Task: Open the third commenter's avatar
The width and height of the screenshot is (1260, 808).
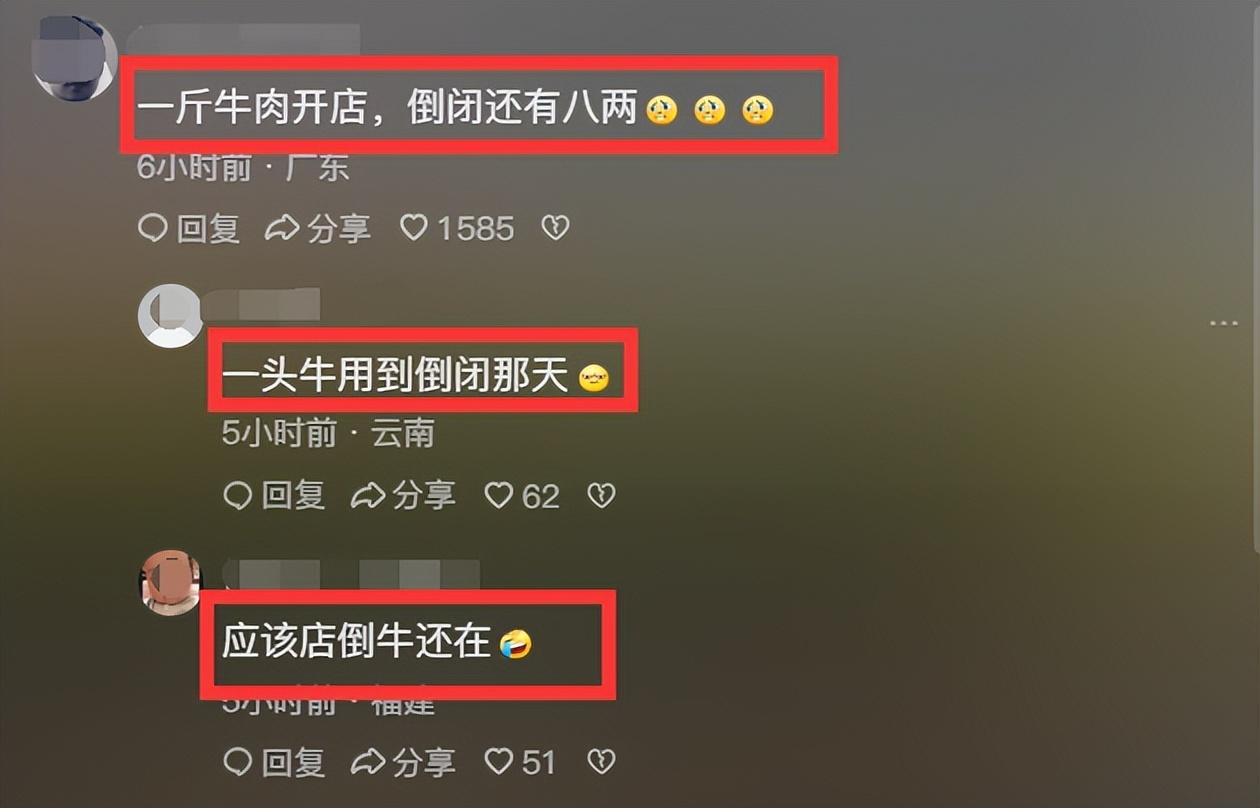Action: point(170,581)
